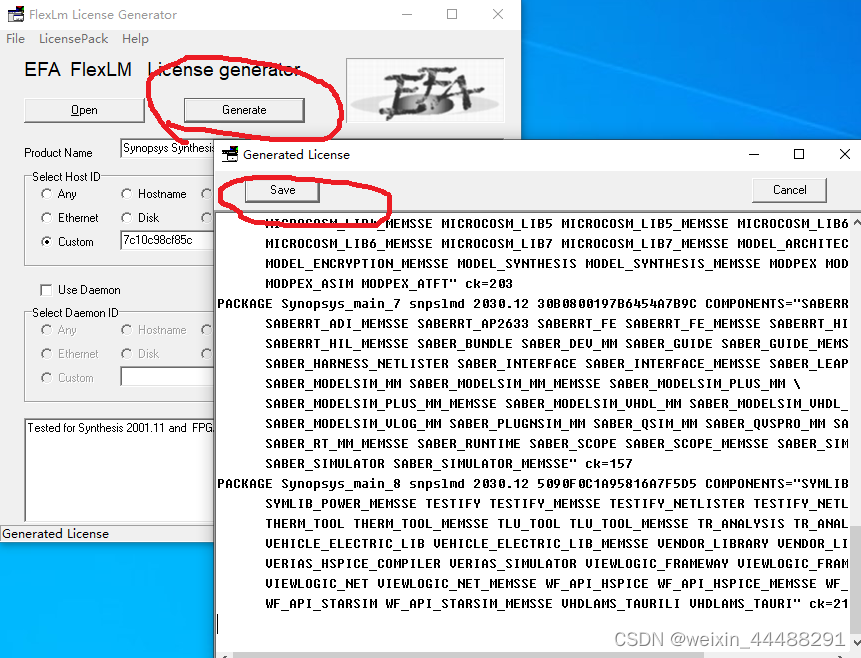
Task: Minimize the FlexLm License Generator window
Action: (x=407, y=14)
